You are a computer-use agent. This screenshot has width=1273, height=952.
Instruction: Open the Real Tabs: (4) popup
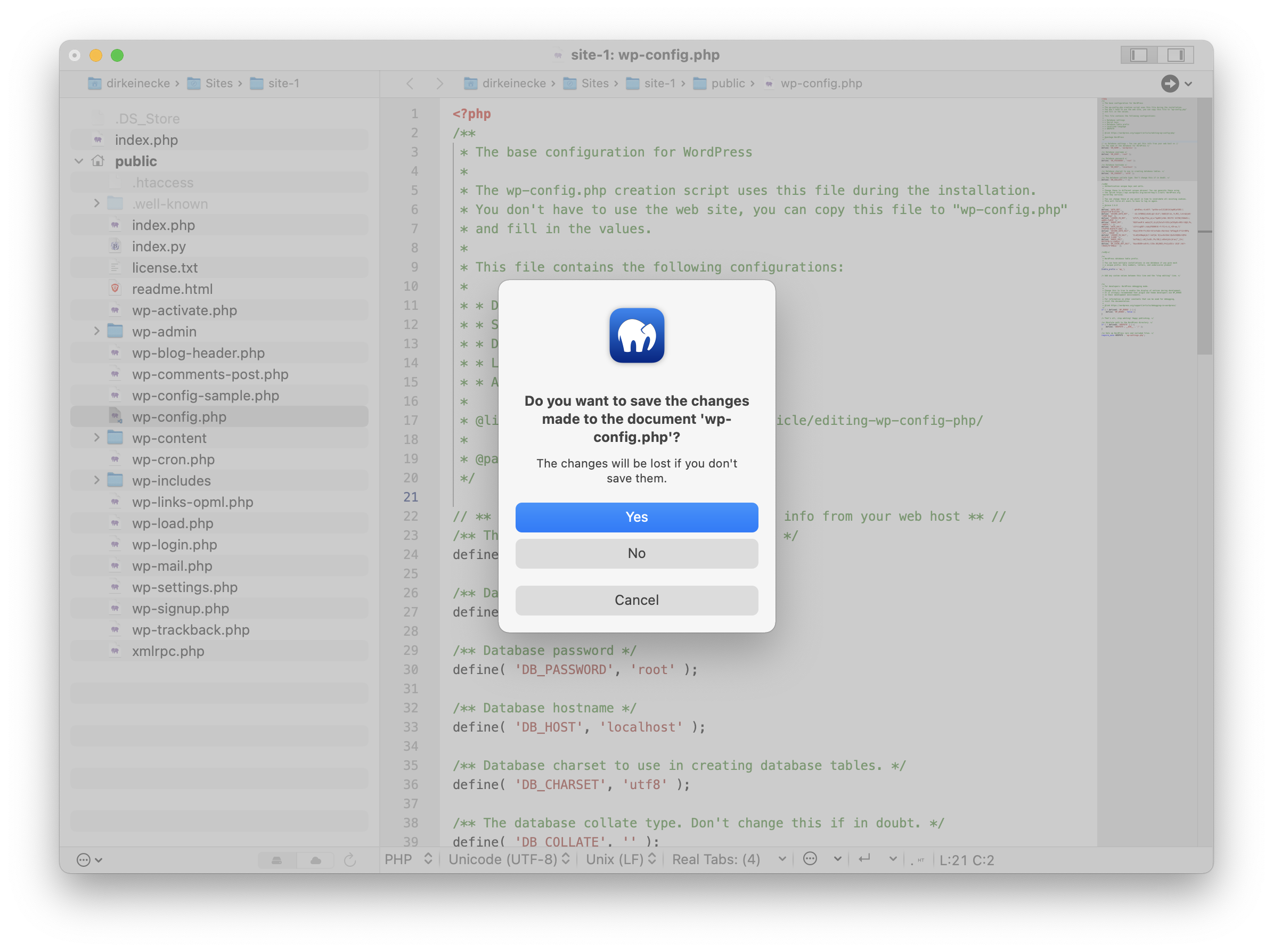729,859
